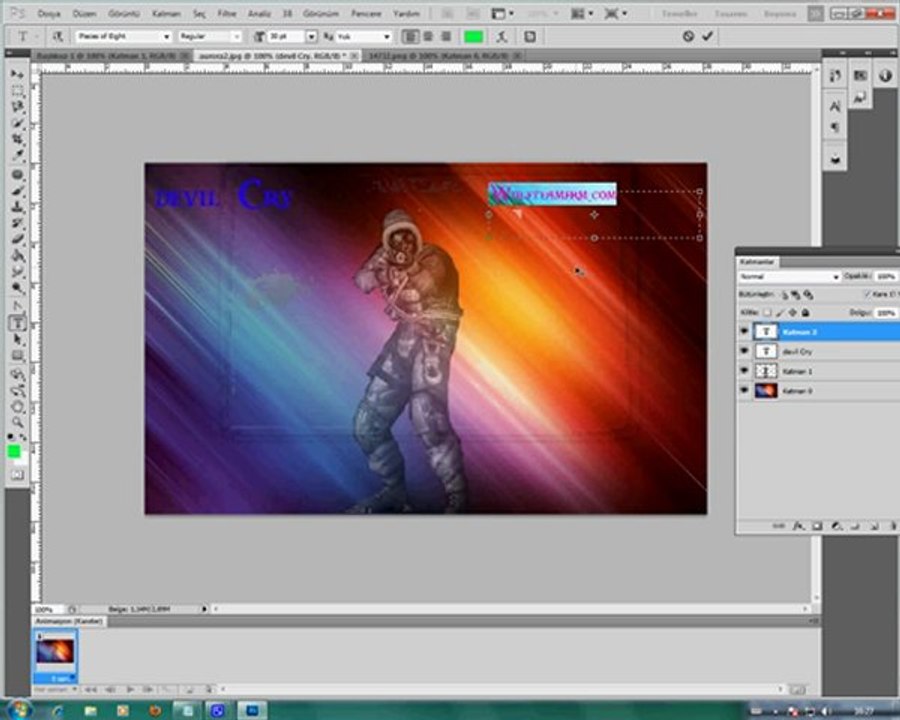
Task: Click the green text color swatch
Action: tap(474, 37)
